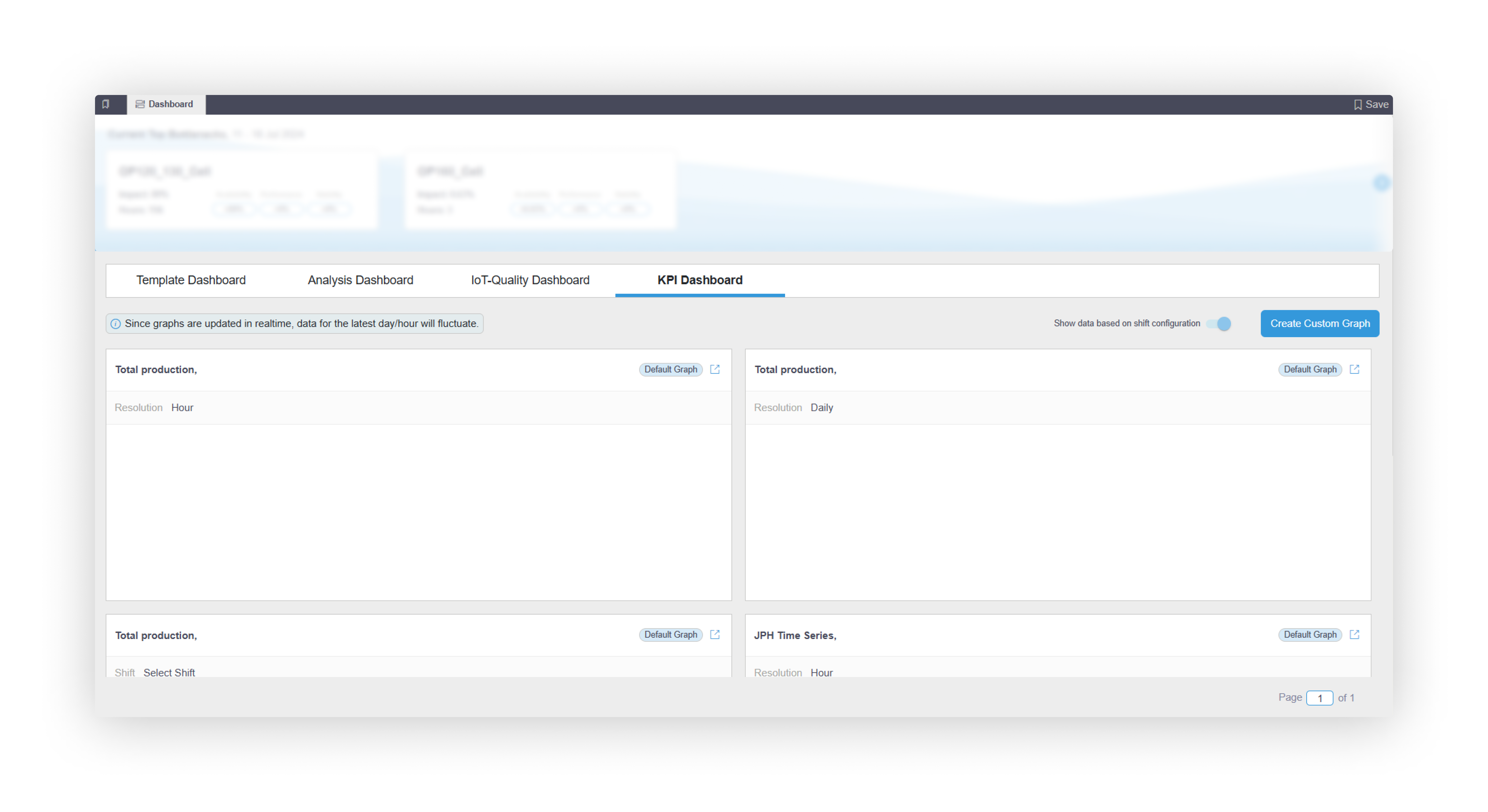Click Default Graph badge on JPH Time Series
Image resolution: width=1488 pixels, height=812 pixels.
[1310, 634]
